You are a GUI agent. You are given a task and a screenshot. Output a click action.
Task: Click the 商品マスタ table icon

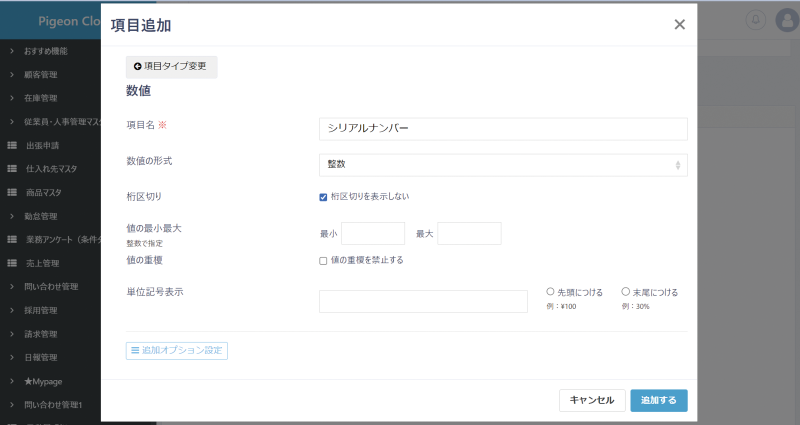click(x=12, y=192)
